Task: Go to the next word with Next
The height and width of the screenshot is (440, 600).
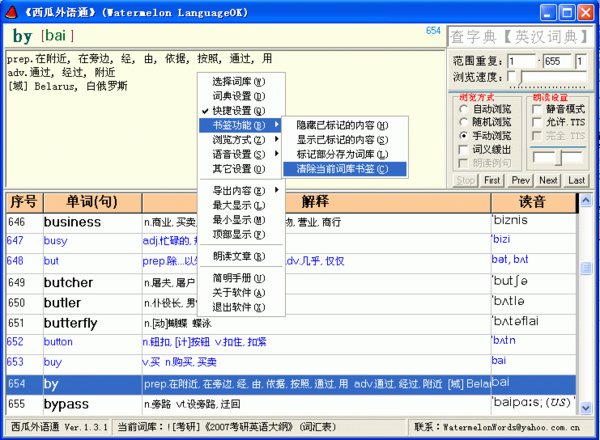Action: (x=547, y=180)
